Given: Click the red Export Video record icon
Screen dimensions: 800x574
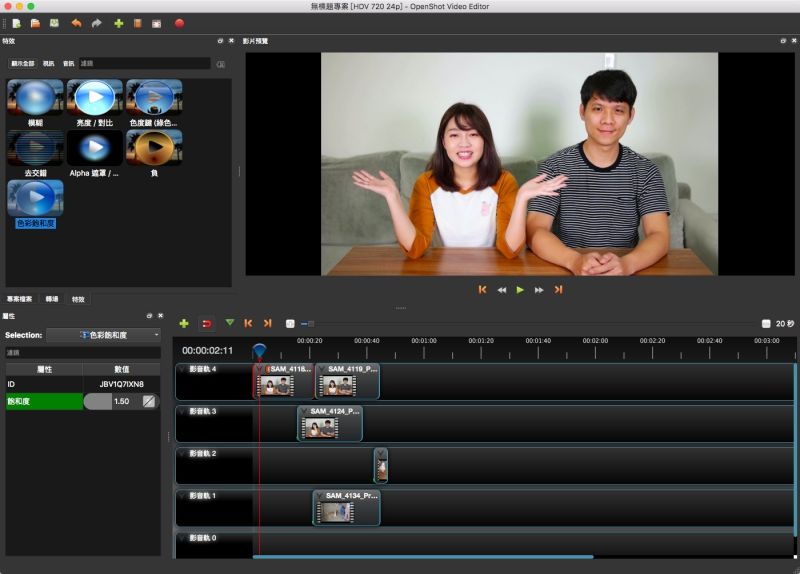Looking at the screenshot, I should tap(179, 23).
